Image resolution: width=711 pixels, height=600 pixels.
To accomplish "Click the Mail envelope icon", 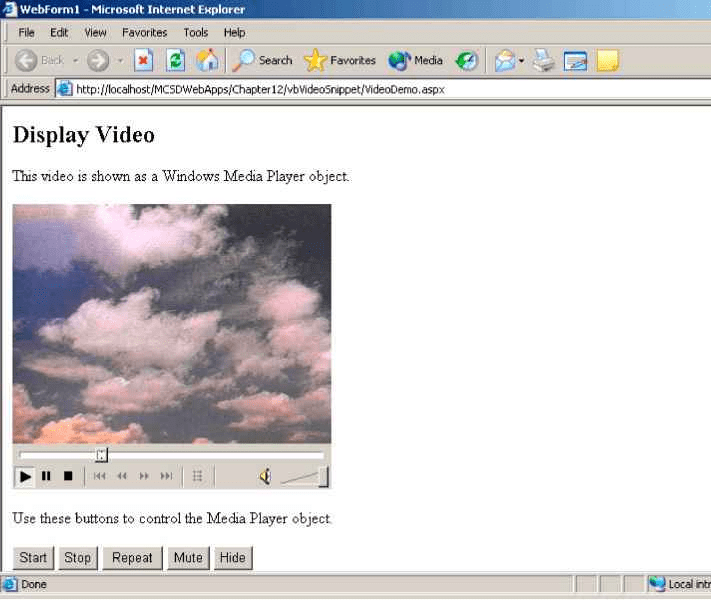I will [x=505, y=60].
